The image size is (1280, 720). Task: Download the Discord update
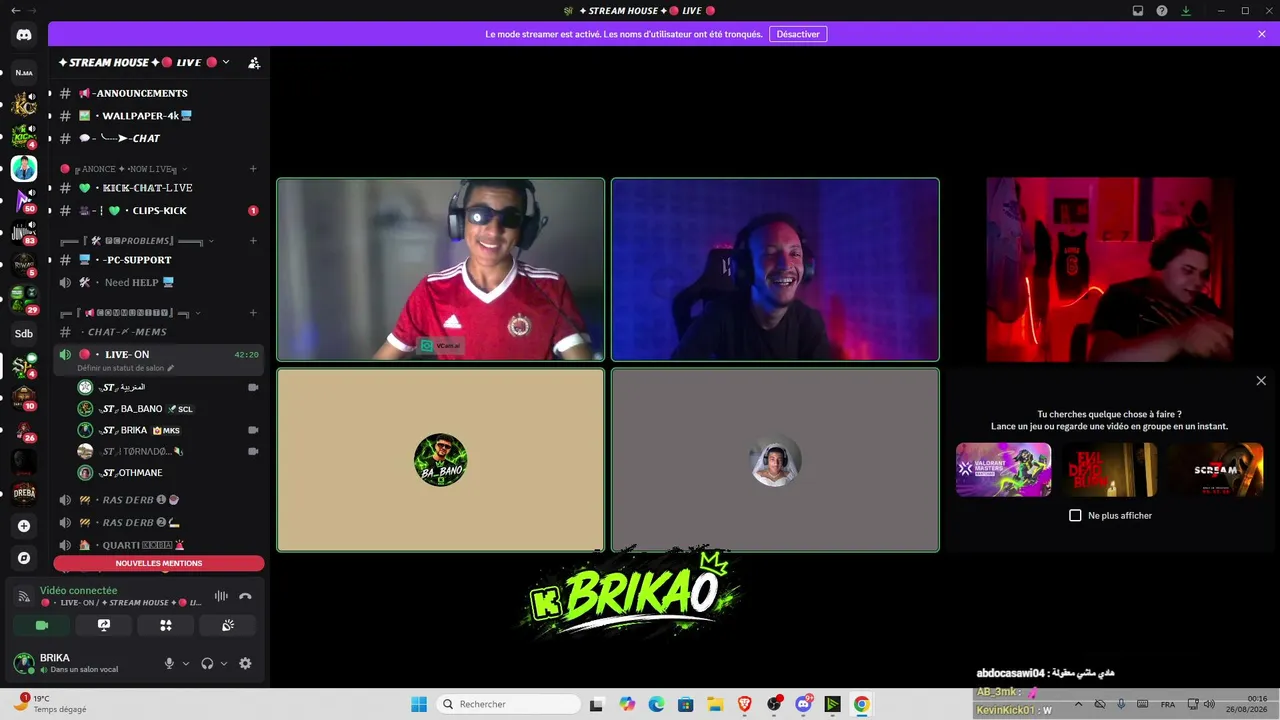(1186, 11)
